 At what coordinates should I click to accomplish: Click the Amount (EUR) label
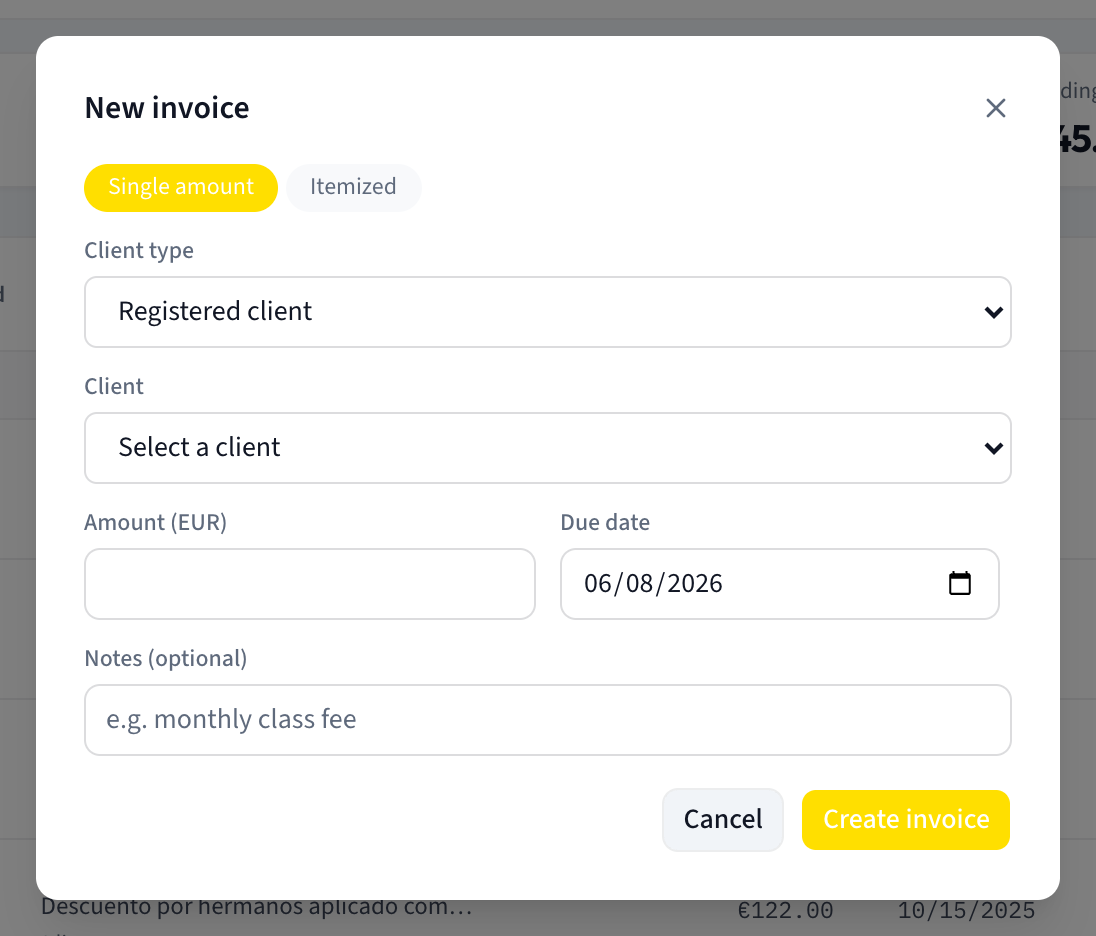[x=155, y=522]
